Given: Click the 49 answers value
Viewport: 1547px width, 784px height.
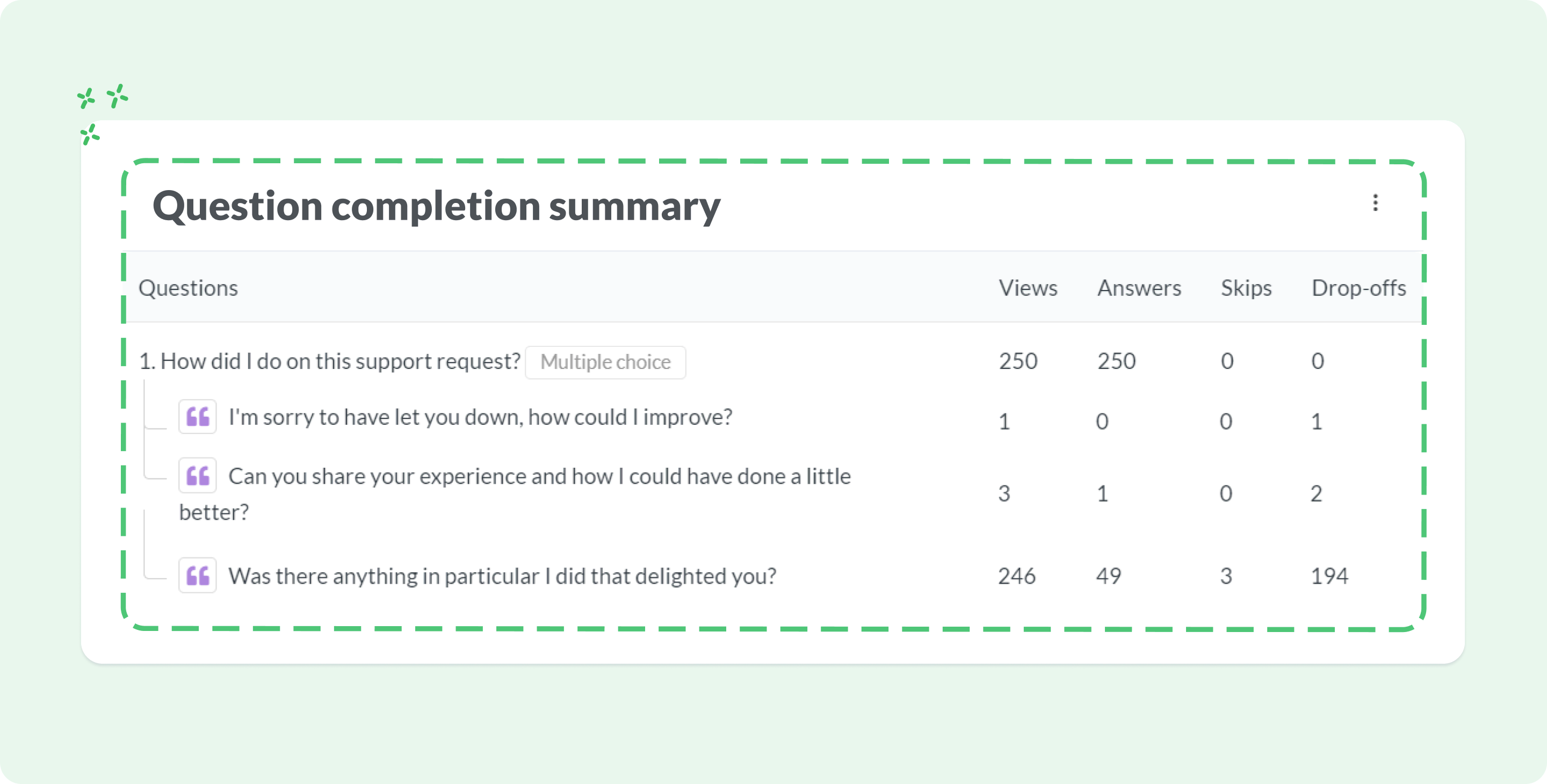Looking at the screenshot, I should tap(1108, 576).
